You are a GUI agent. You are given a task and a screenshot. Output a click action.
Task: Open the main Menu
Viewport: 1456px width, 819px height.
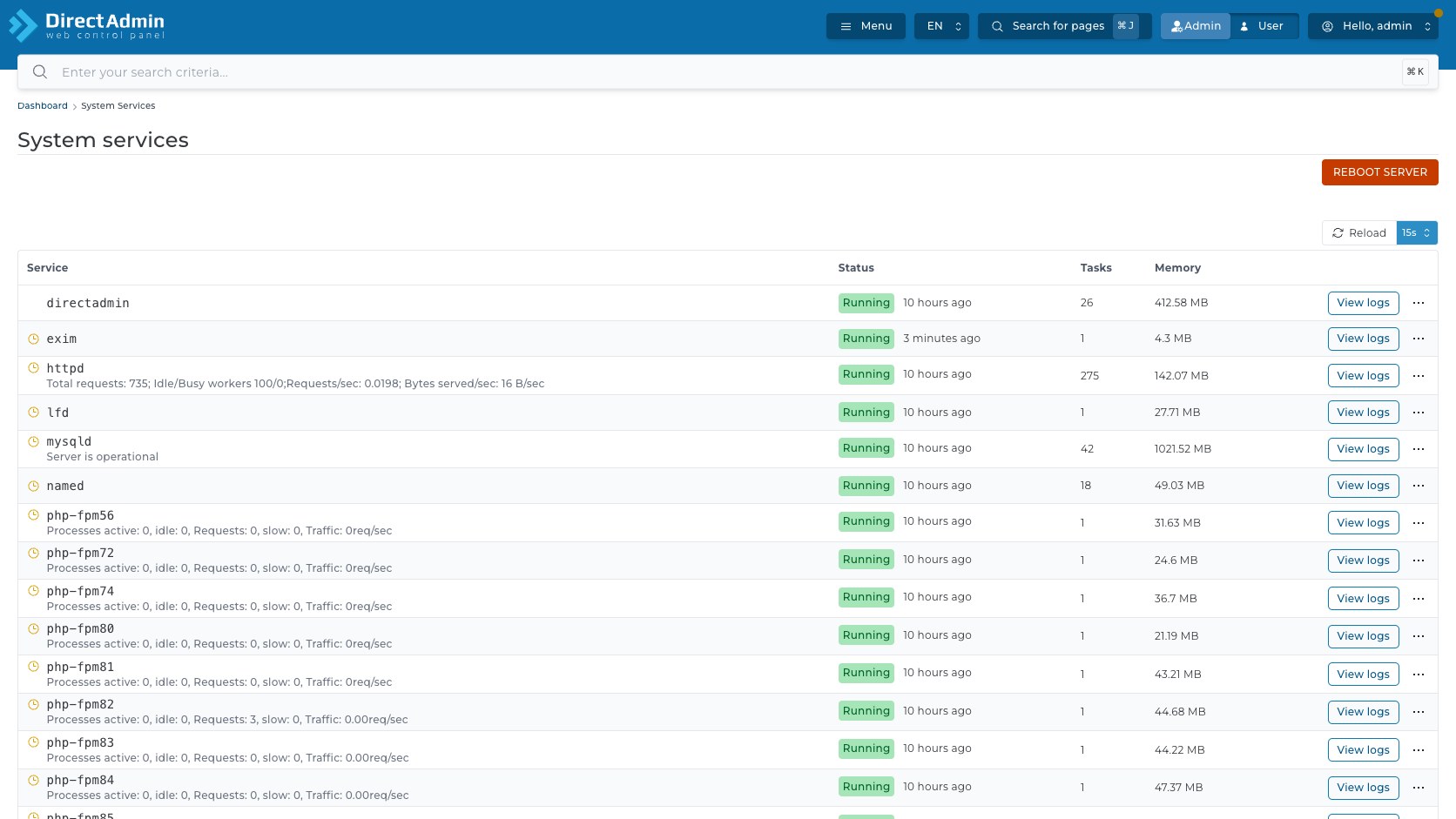[x=866, y=26]
